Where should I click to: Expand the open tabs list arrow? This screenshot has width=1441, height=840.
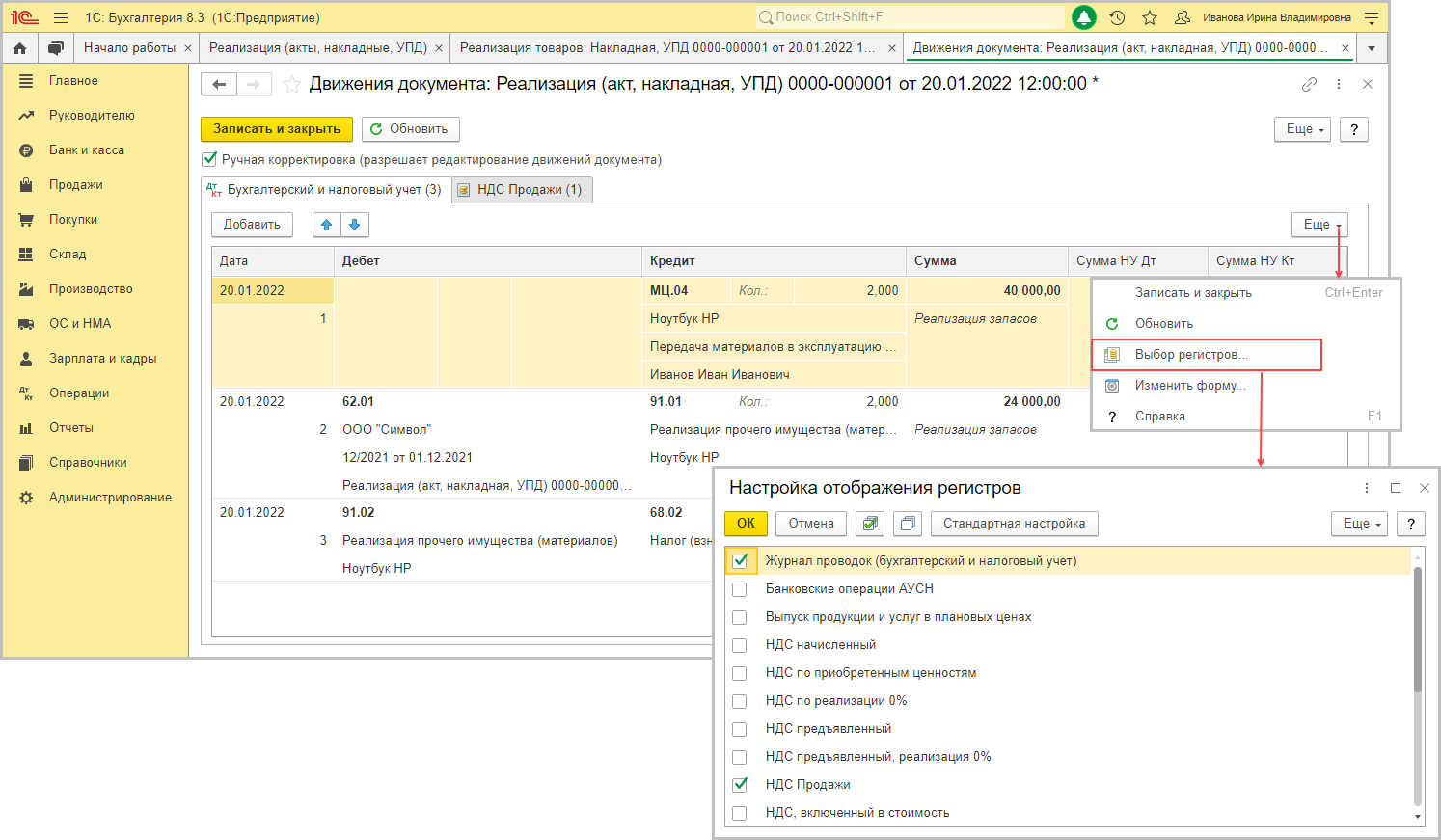point(1371,48)
